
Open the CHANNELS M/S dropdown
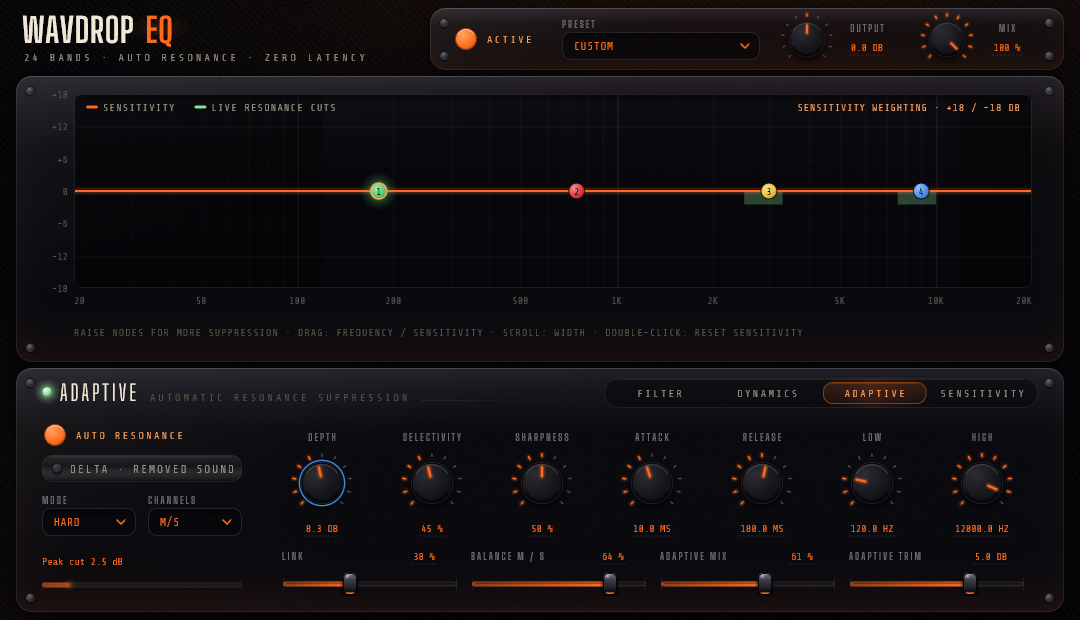pyautogui.click(x=195, y=522)
